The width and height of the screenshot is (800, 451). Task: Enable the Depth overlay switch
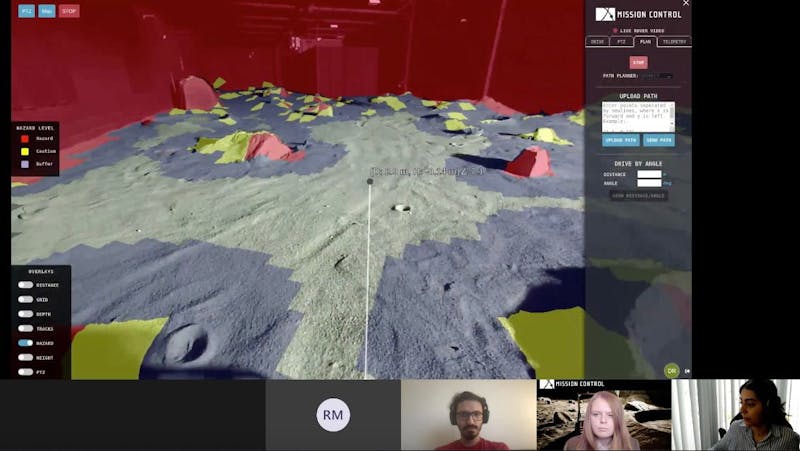tap(25, 314)
